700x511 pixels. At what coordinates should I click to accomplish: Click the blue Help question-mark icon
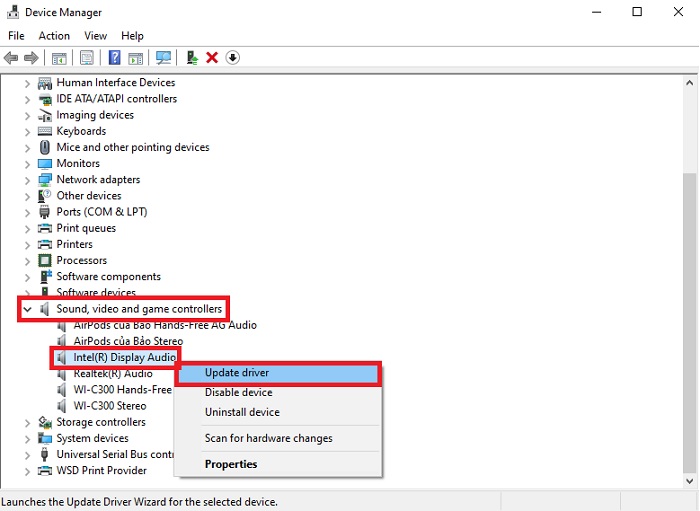(115, 58)
